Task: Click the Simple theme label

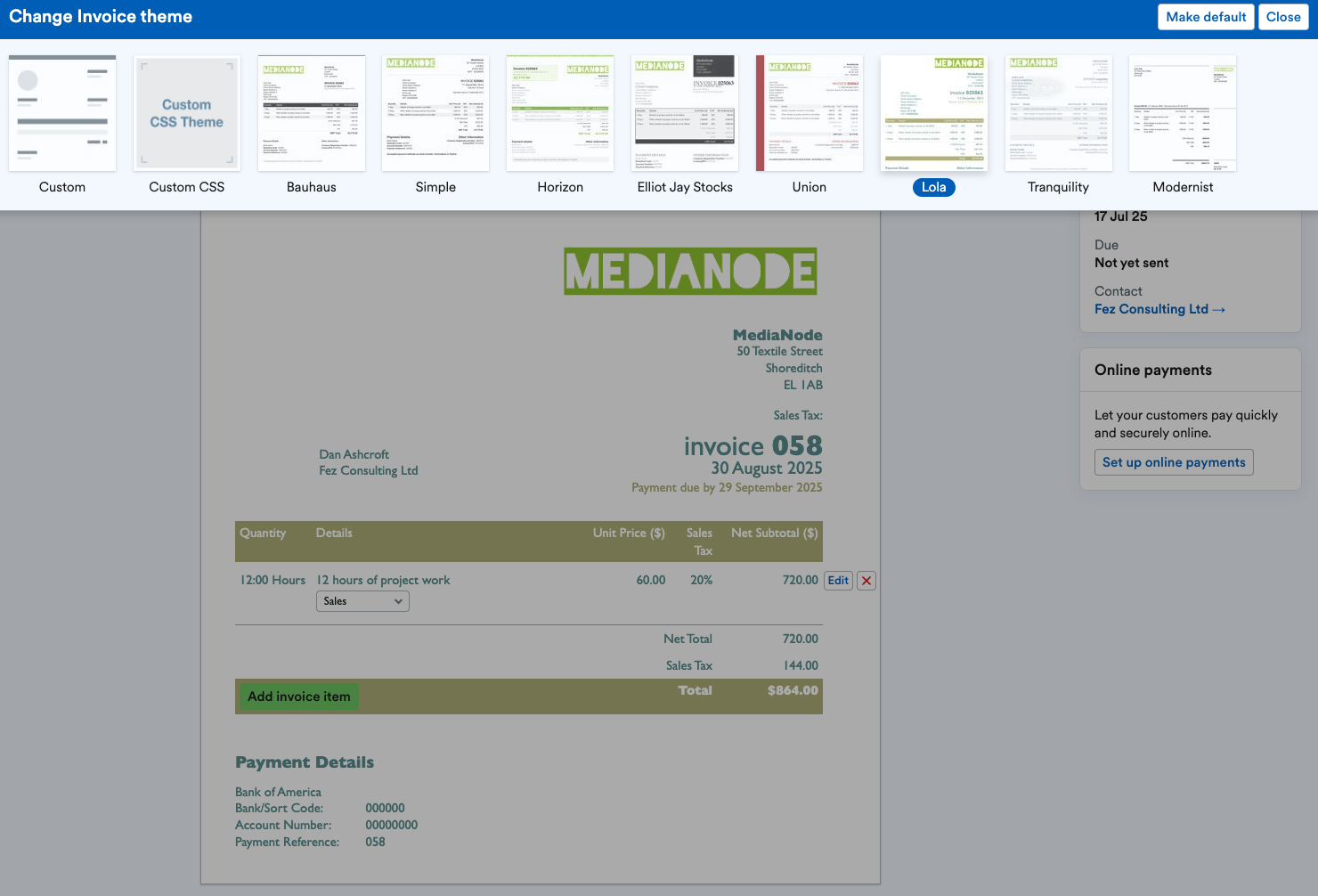Action: tap(435, 187)
